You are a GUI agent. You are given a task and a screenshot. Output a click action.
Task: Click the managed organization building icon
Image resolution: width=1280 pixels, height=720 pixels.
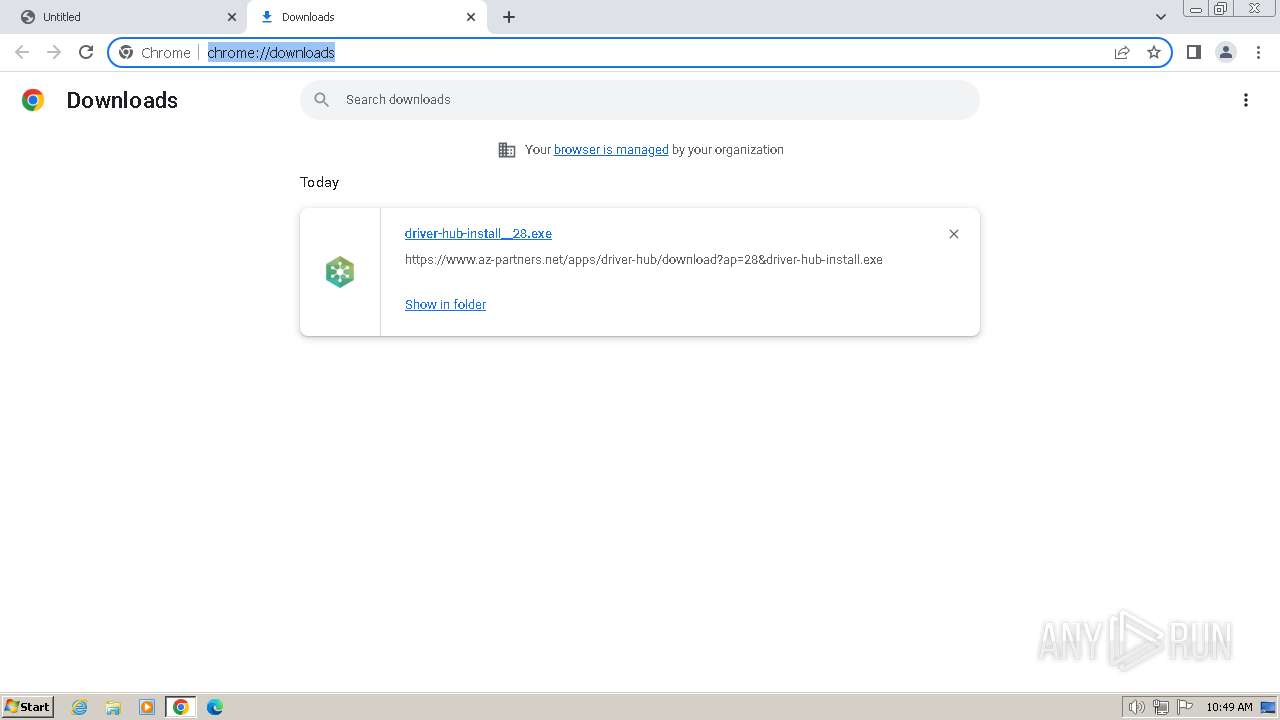(507, 150)
